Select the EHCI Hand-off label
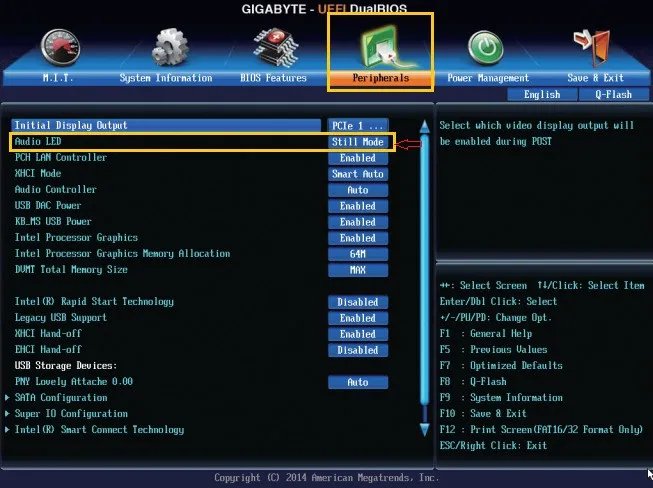653x488 pixels. pyautogui.click(x=48, y=349)
